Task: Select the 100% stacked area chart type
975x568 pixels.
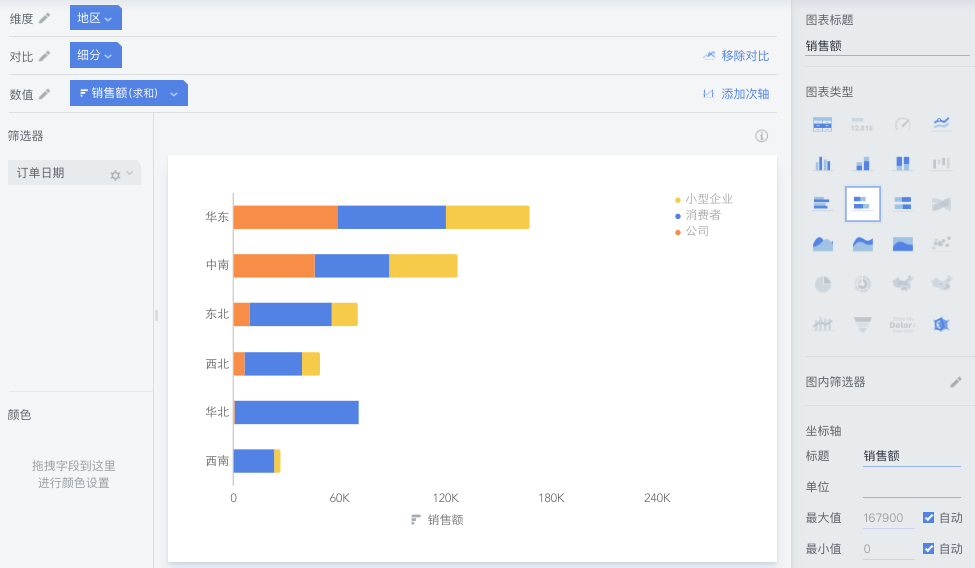Action: 902,244
